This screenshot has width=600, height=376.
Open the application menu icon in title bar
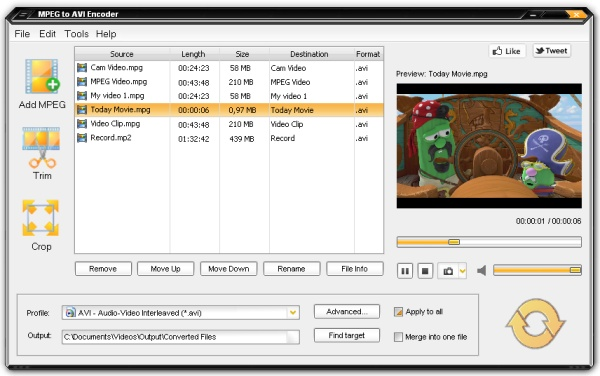click(x=23, y=15)
